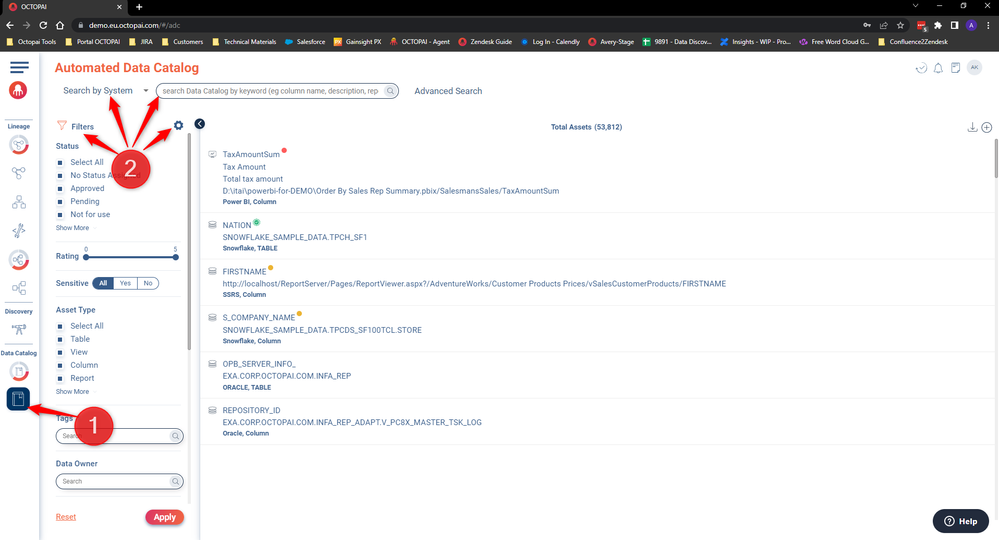Click the magnifier in the Data Owner search
The height and width of the screenshot is (540, 999).
coord(175,481)
